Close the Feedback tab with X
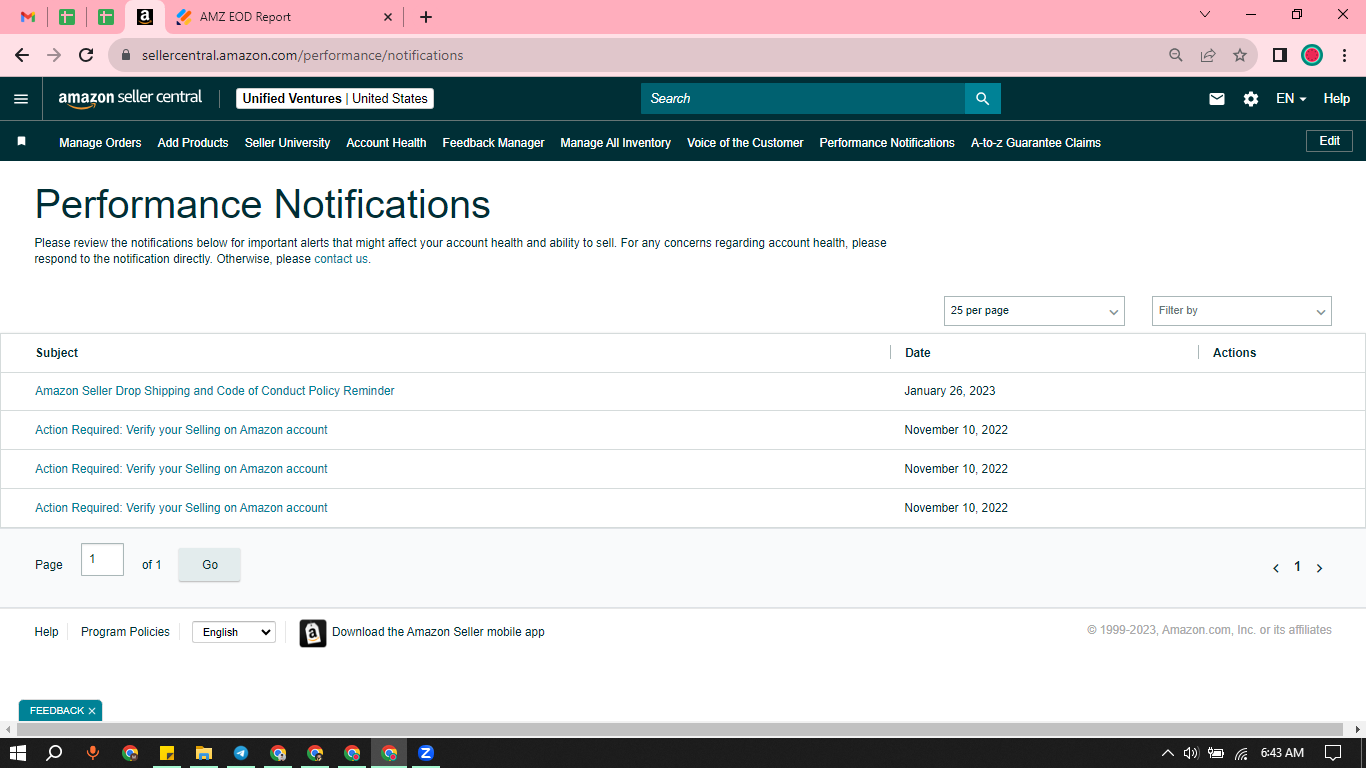1366x768 pixels. click(x=92, y=711)
